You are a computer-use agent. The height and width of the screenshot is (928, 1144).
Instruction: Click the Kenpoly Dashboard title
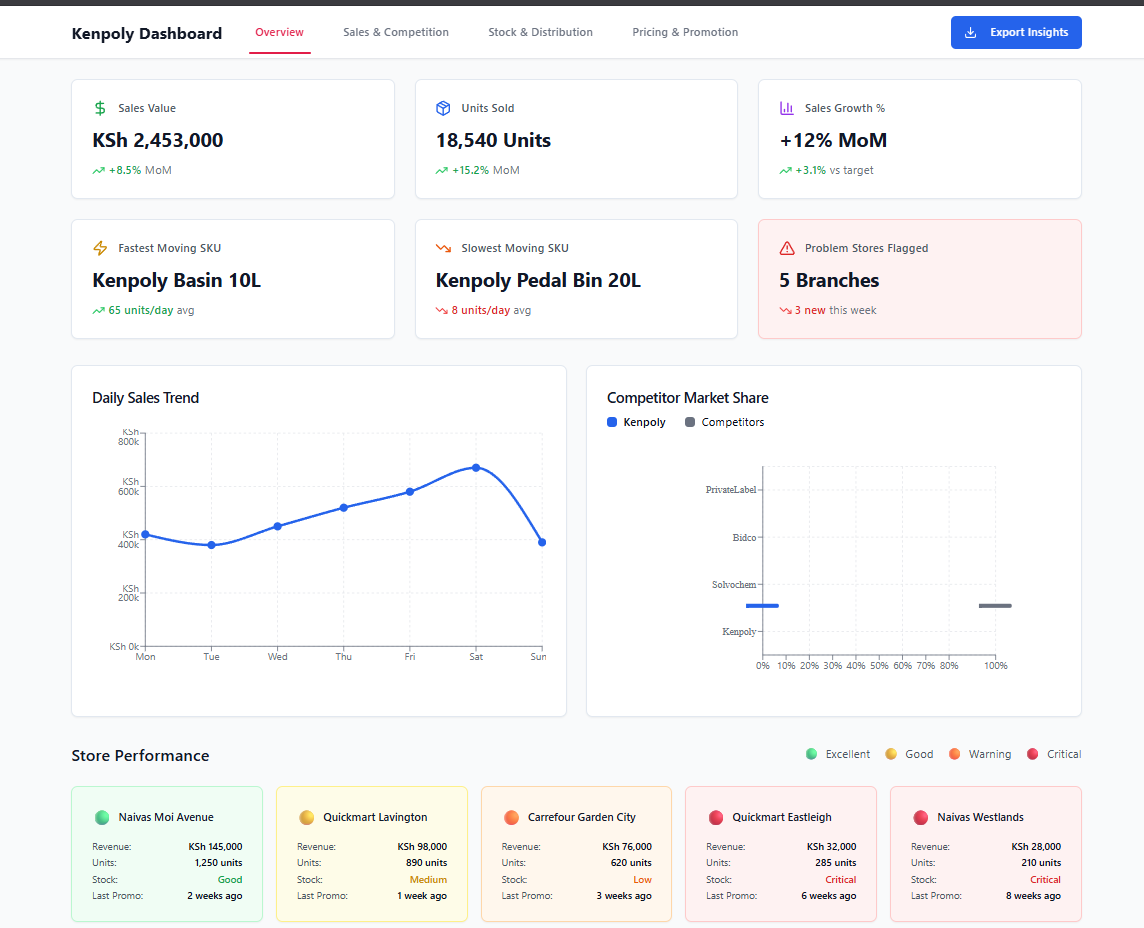click(147, 34)
